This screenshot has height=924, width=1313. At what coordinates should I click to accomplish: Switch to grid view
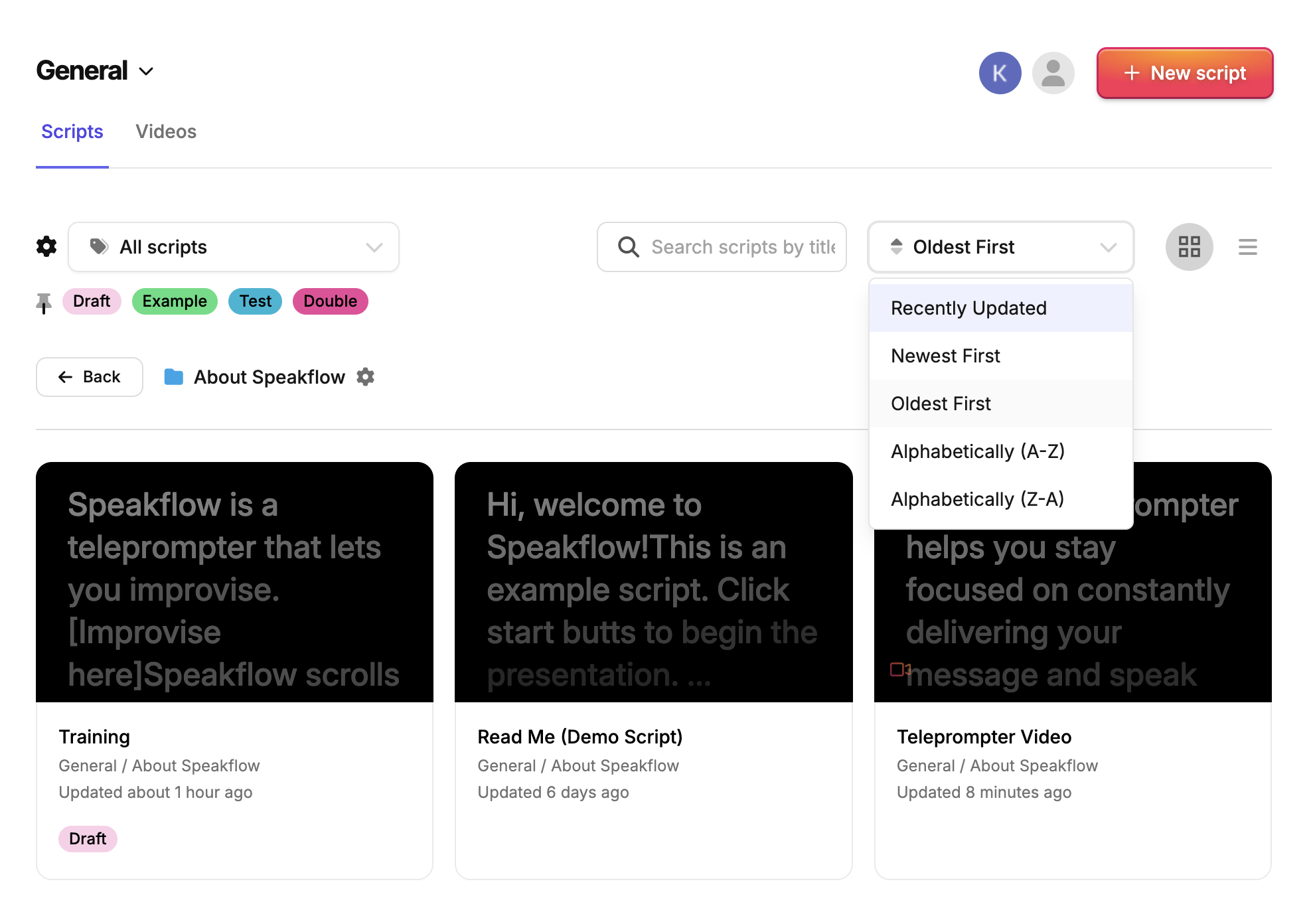[1189, 247]
